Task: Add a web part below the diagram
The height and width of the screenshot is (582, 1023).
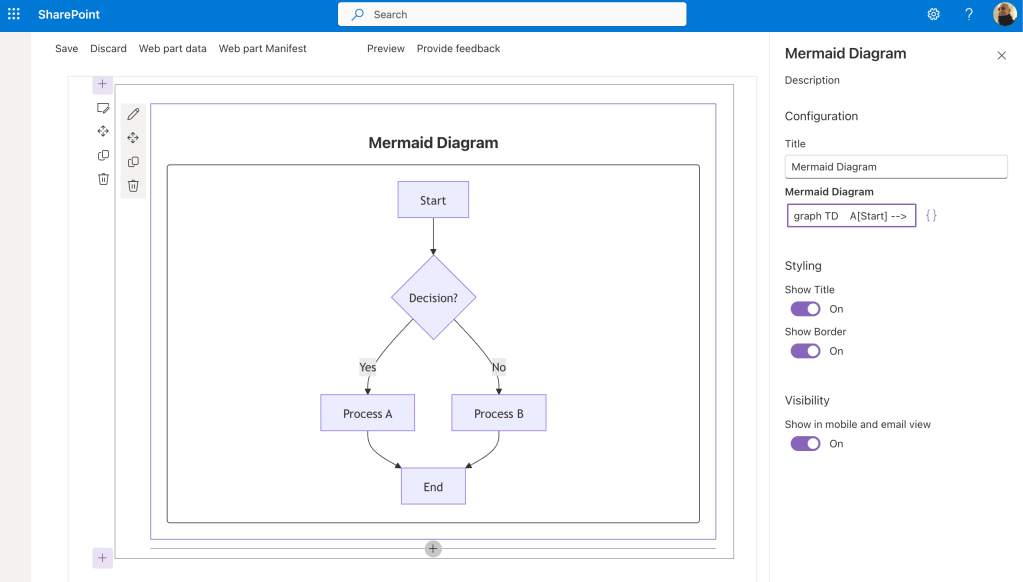Action: coord(433,548)
